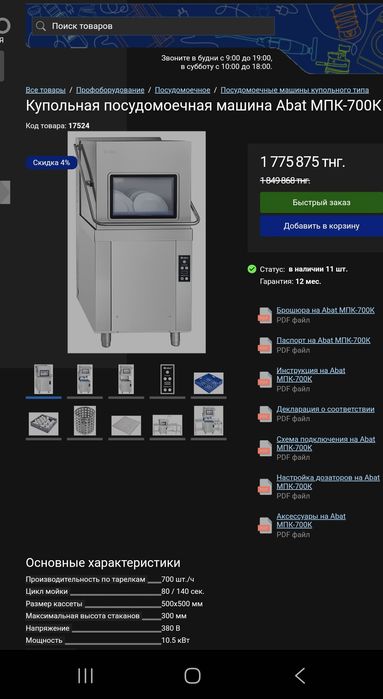383x699 pixels.
Task: Select the flat grid tray thumbnail
Action: pos(126,425)
